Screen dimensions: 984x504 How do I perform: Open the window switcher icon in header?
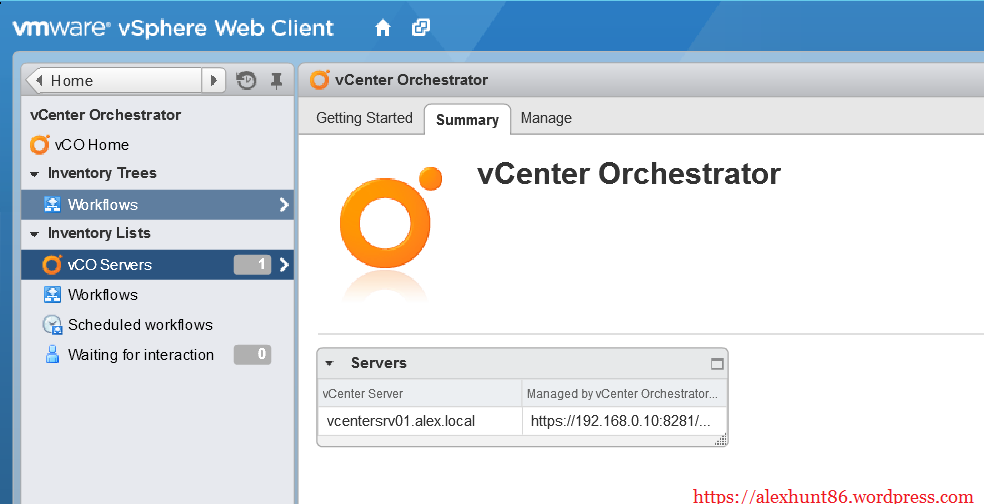pos(421,28)
